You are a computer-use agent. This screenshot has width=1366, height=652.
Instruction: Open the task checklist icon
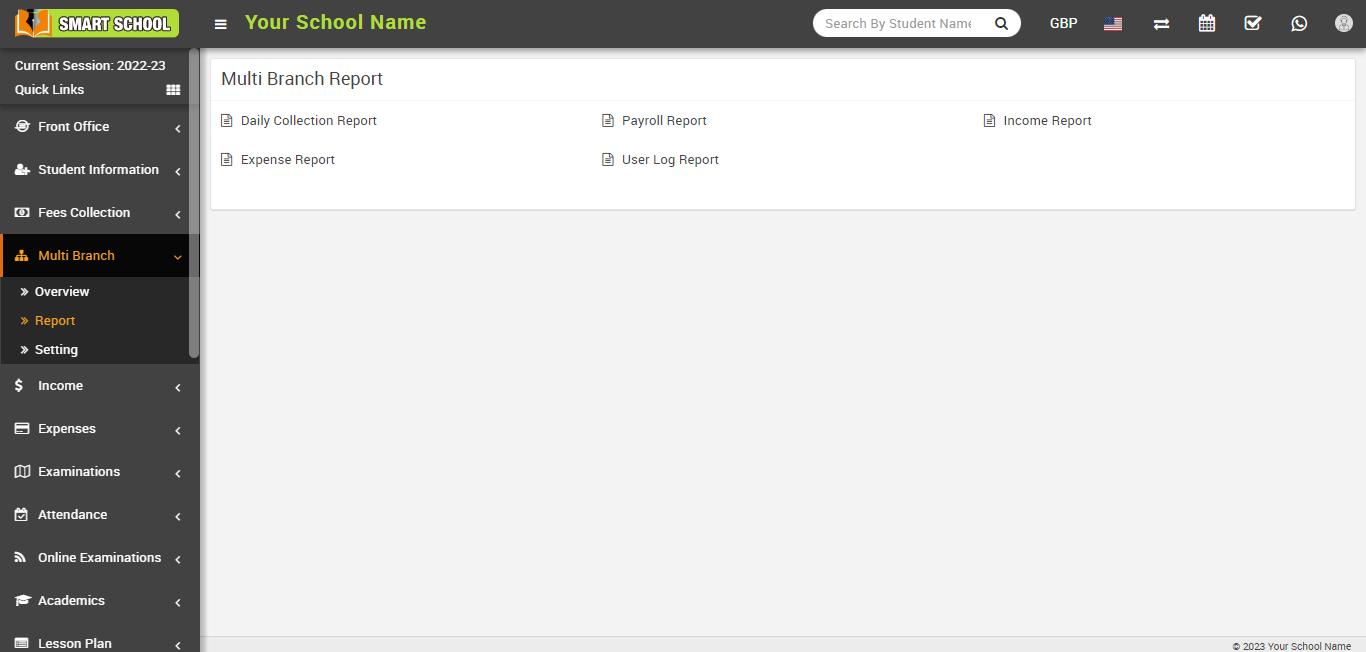pyautogui.click(x=1253, y=23)
